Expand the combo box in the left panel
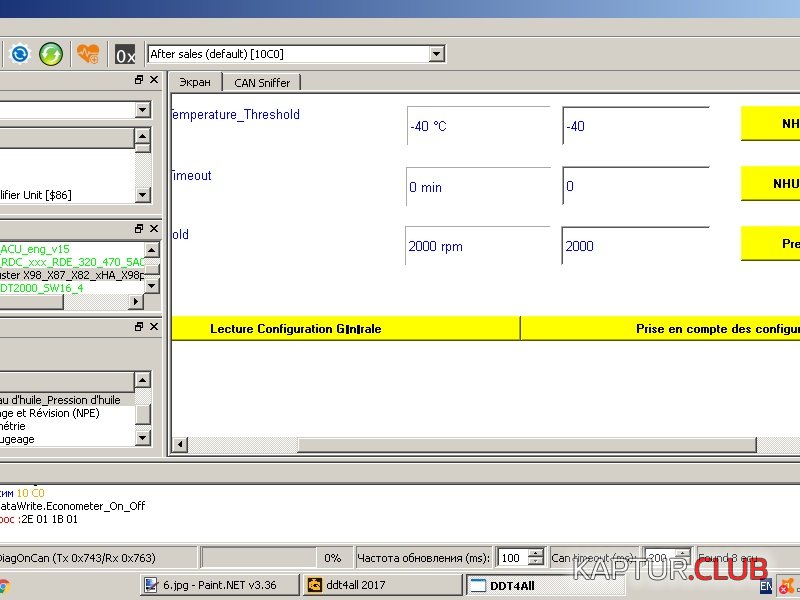The height and width of the screenshot is (600, 800). click(x=142, y=110)
